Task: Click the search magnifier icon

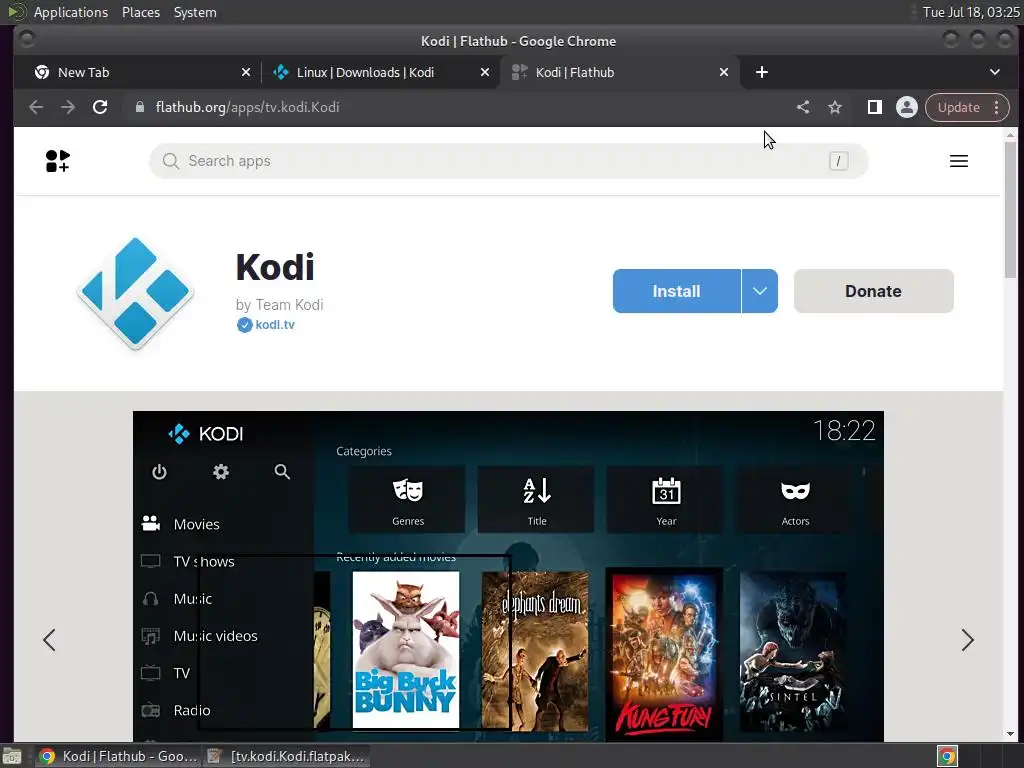Action: (170, 161)
